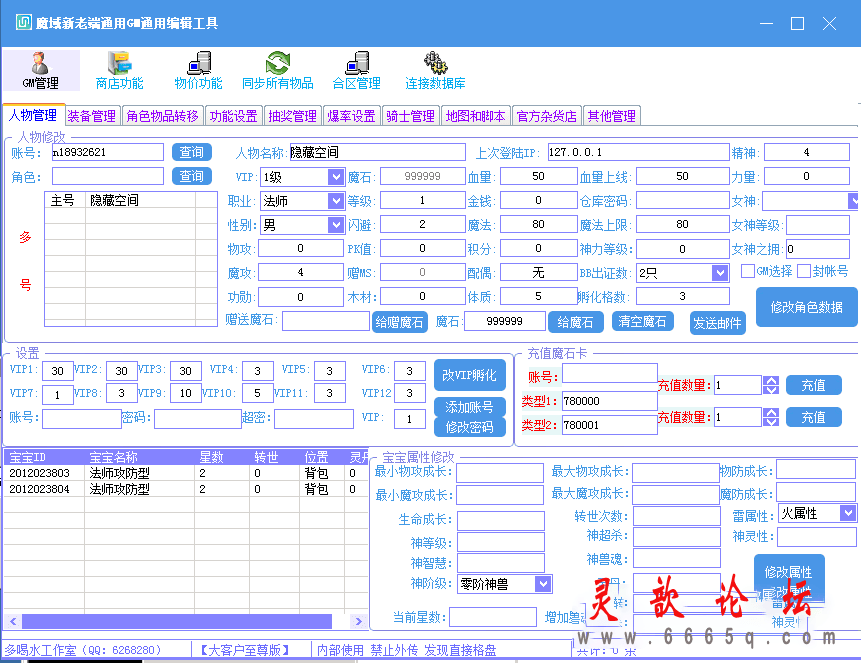Screen dimensions: 861x663
Task: Click the pet list horizontal scrollbar
Action: (x=177, y=621)
